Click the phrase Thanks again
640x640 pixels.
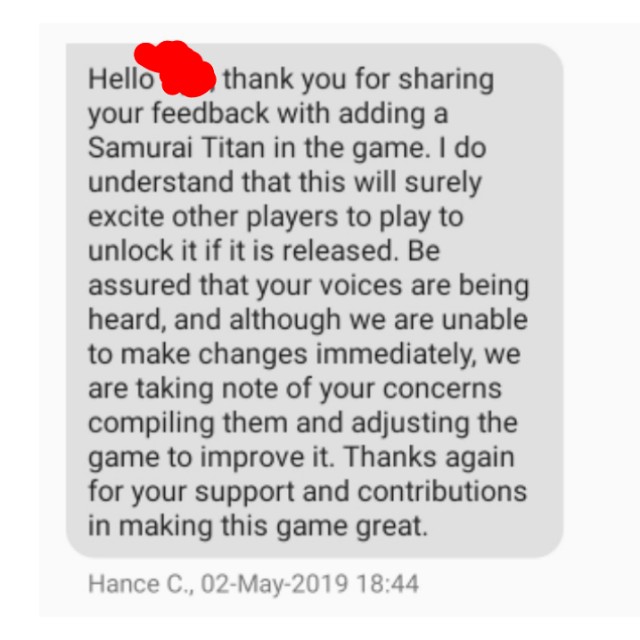click(429, 457)
